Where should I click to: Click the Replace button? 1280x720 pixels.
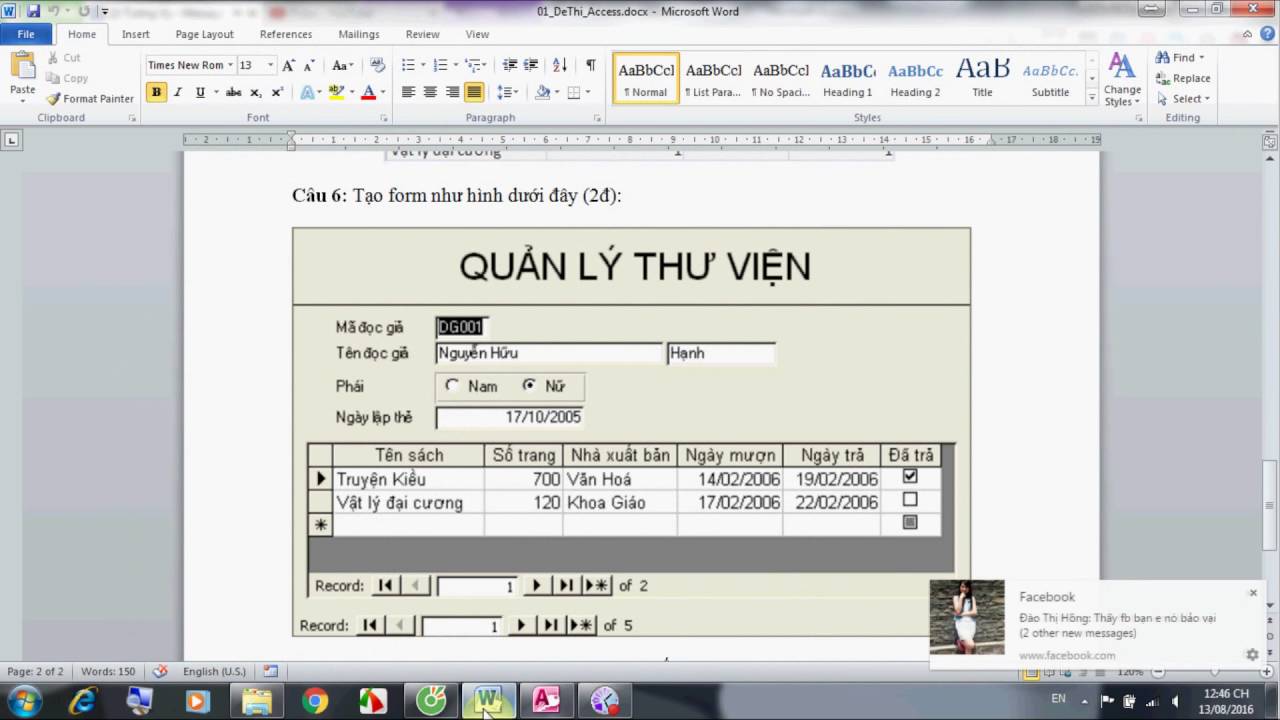point(1183,78)
